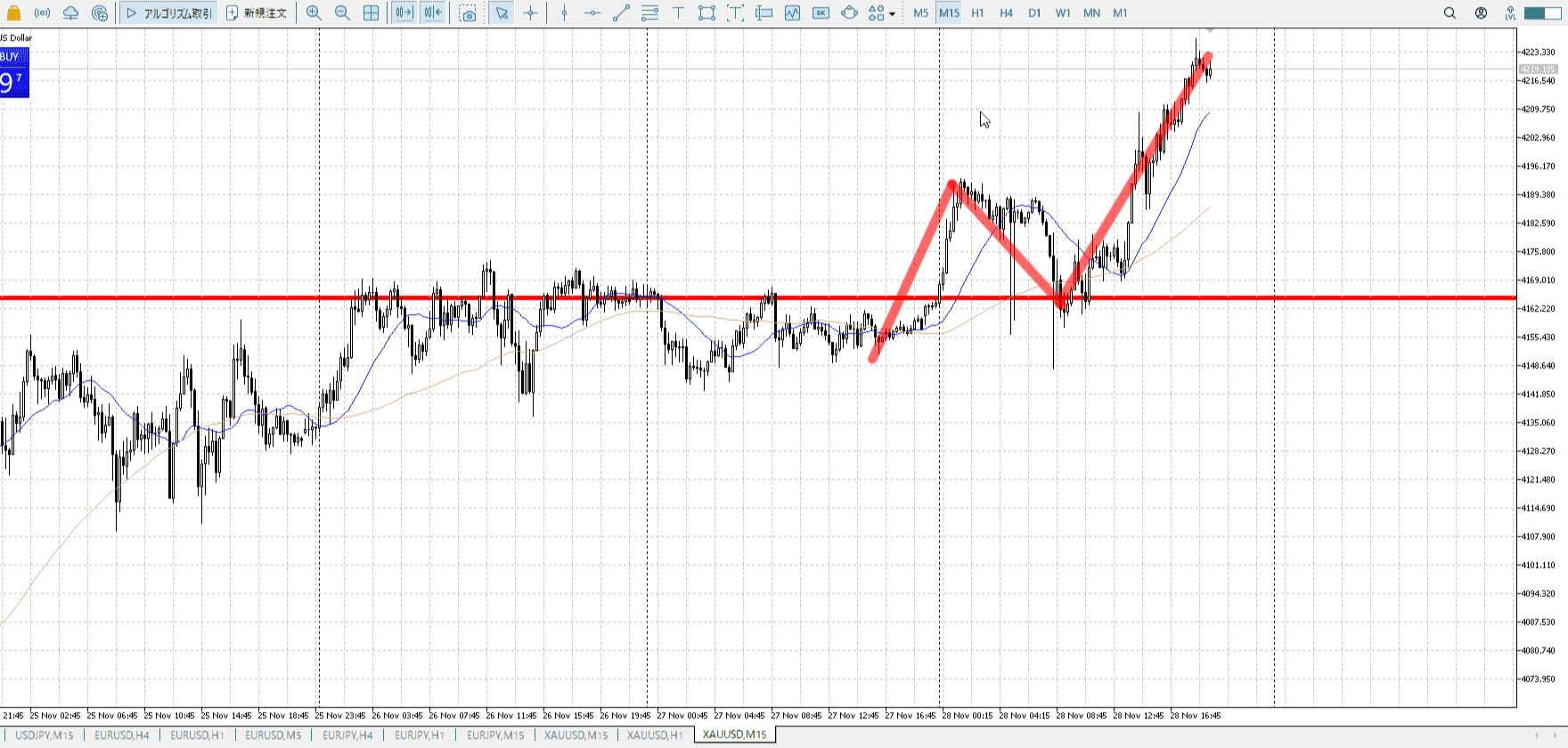Open the user account profile icon

1481,13
